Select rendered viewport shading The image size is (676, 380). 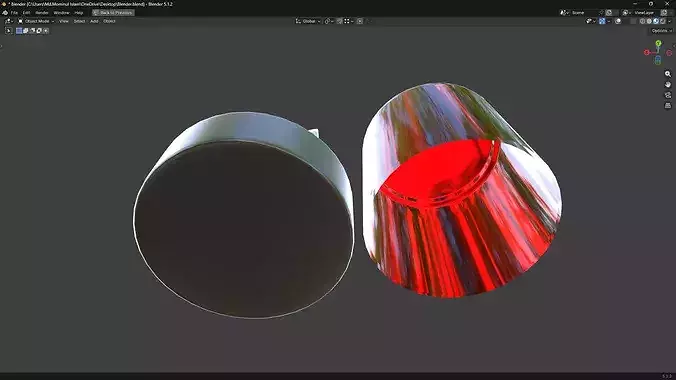pyautogui.click(x=663, y=21)
